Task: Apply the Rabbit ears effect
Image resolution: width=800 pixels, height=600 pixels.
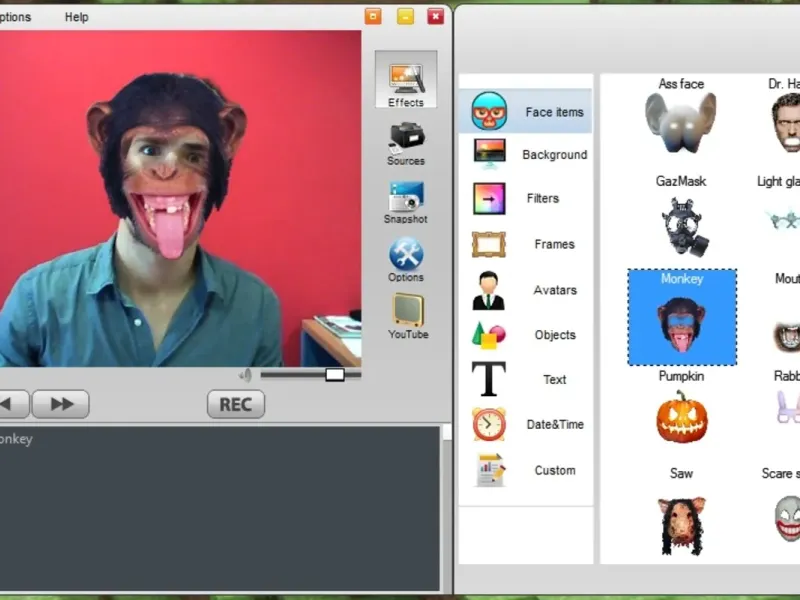Action: click(788, 407)
